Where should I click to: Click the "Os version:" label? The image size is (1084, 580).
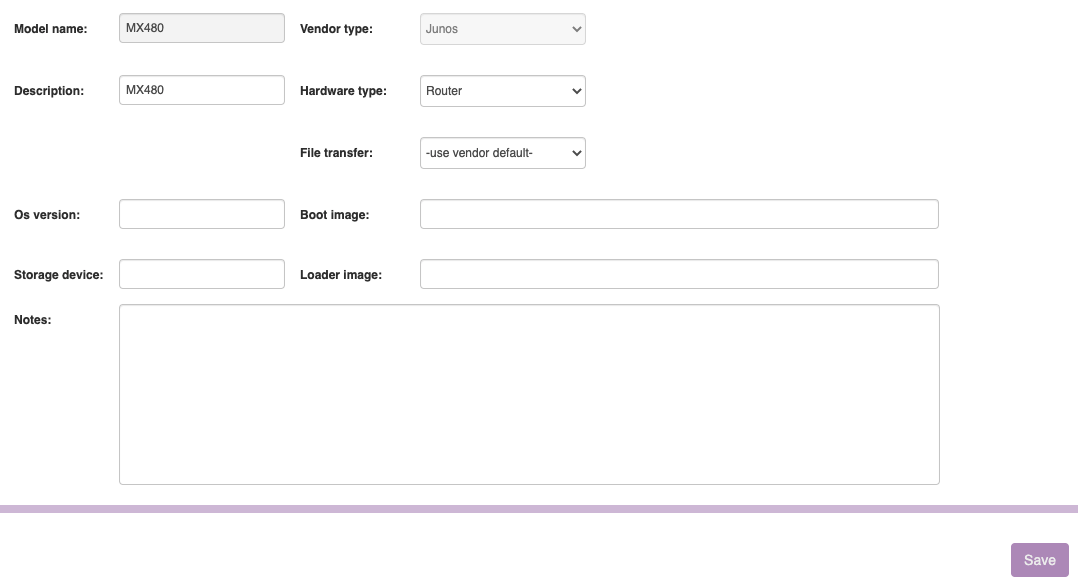tap(47, 215)
